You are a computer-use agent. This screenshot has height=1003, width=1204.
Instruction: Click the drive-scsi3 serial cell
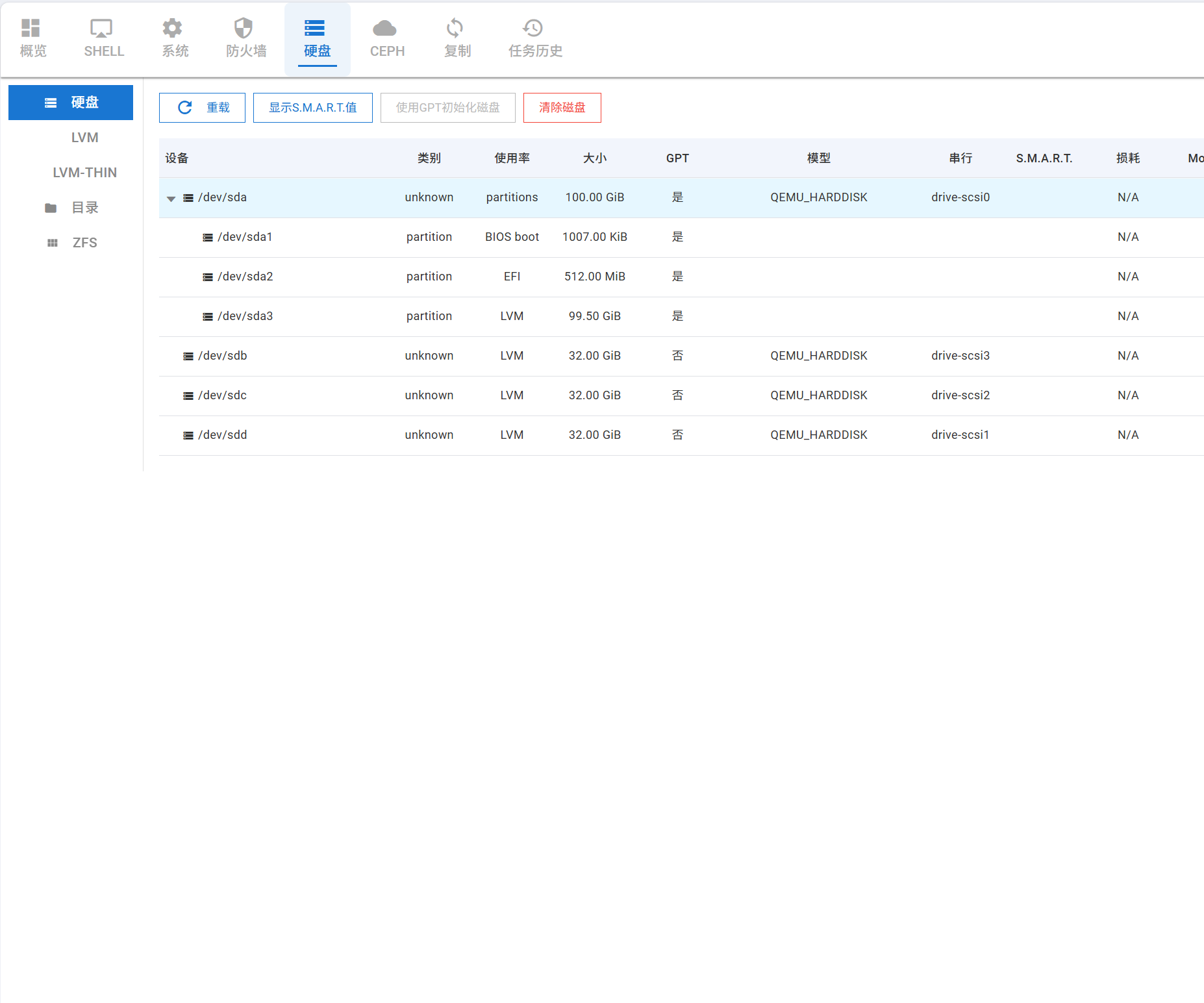[x=960, y=356]
